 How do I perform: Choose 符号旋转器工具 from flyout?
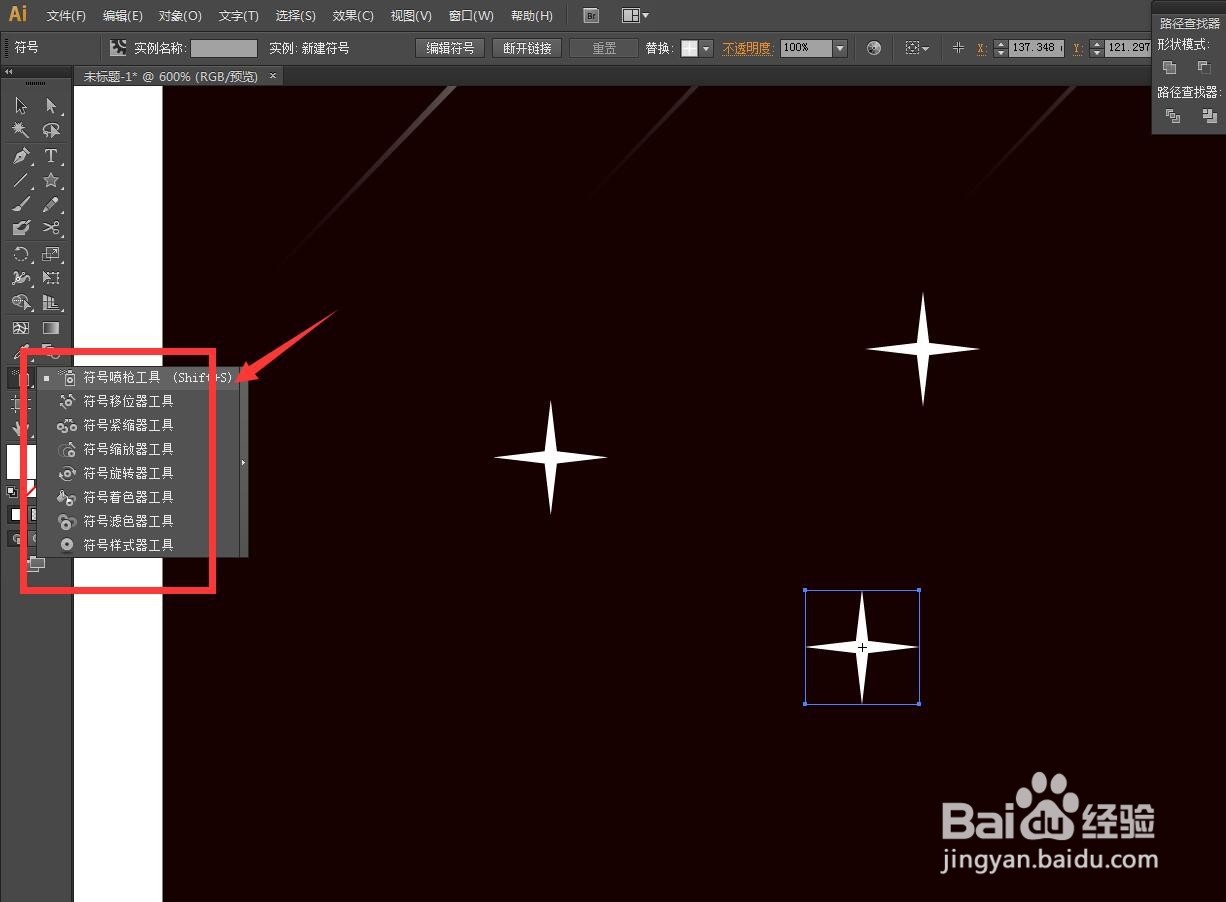[x=139, y=473]
